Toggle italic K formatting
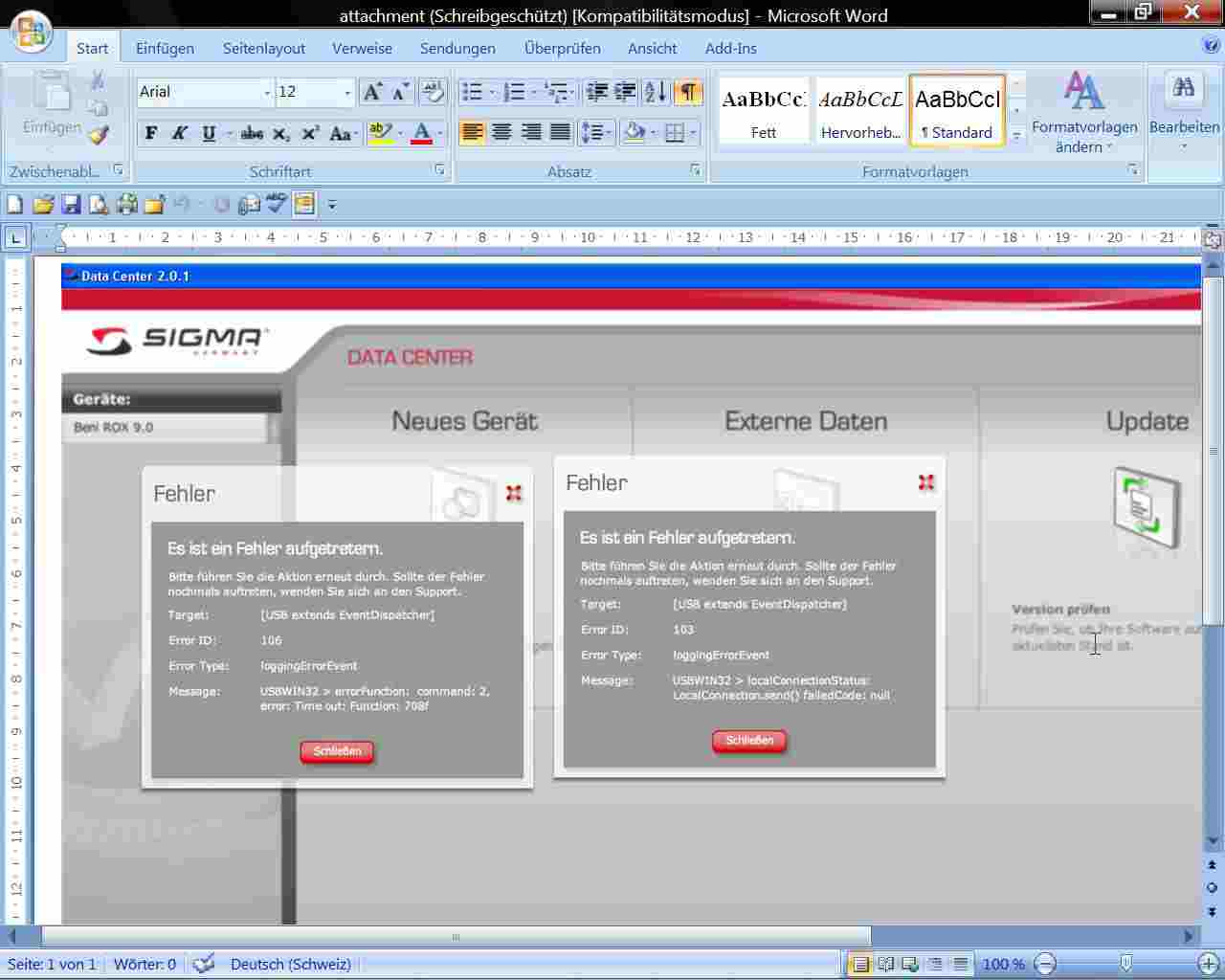The height and width of the screenshot is (980, 1225). coord(179,134)
